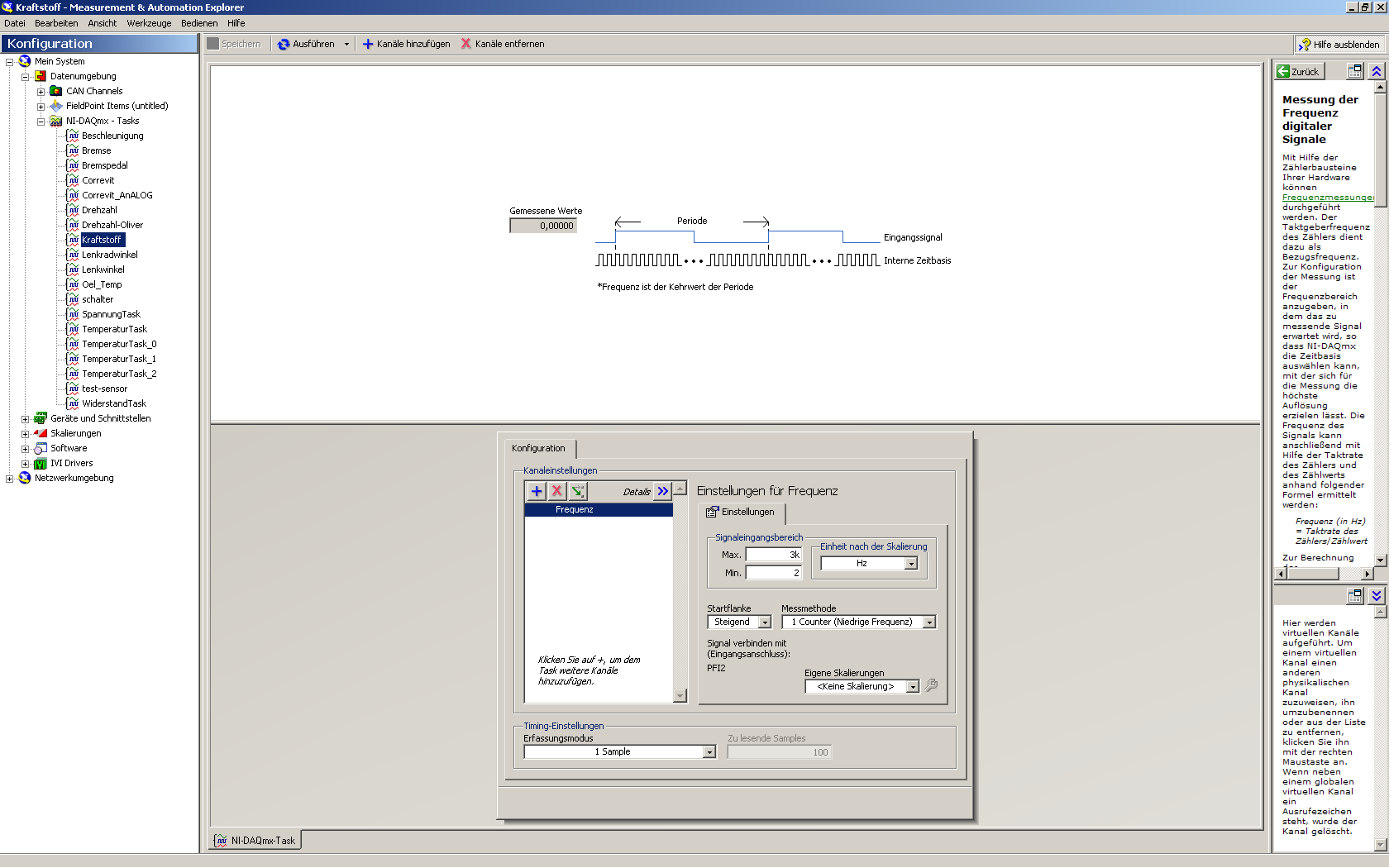Viewport: 1389px width, 868px height.
Task: Select the Konfiguration tab in task panel
Action: [x=539, y=448]
